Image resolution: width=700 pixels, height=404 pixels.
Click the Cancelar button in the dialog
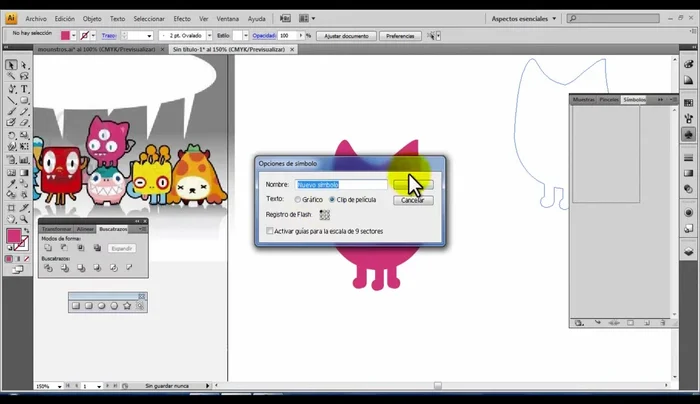pyautogui.click(x=413, y=200)
